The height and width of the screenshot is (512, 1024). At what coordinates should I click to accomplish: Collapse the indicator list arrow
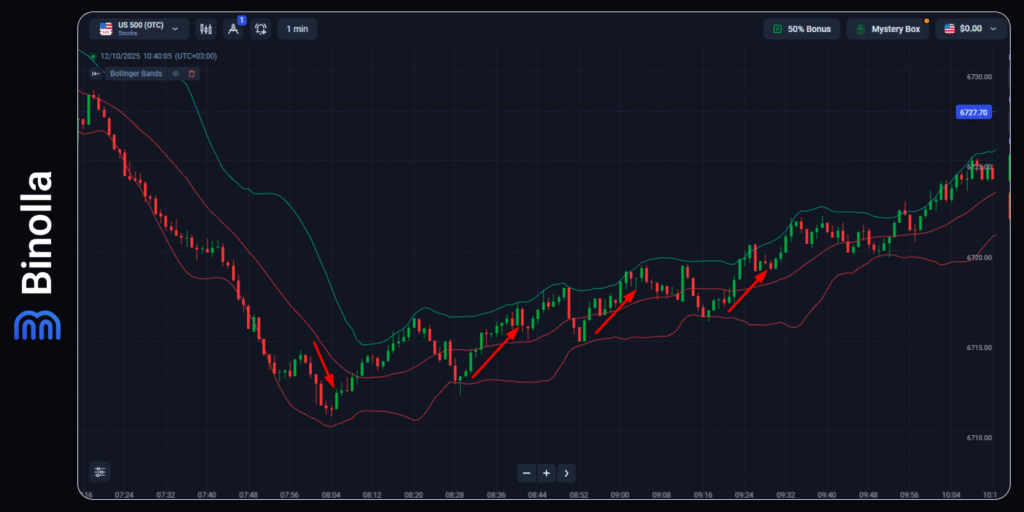point(96,73)
